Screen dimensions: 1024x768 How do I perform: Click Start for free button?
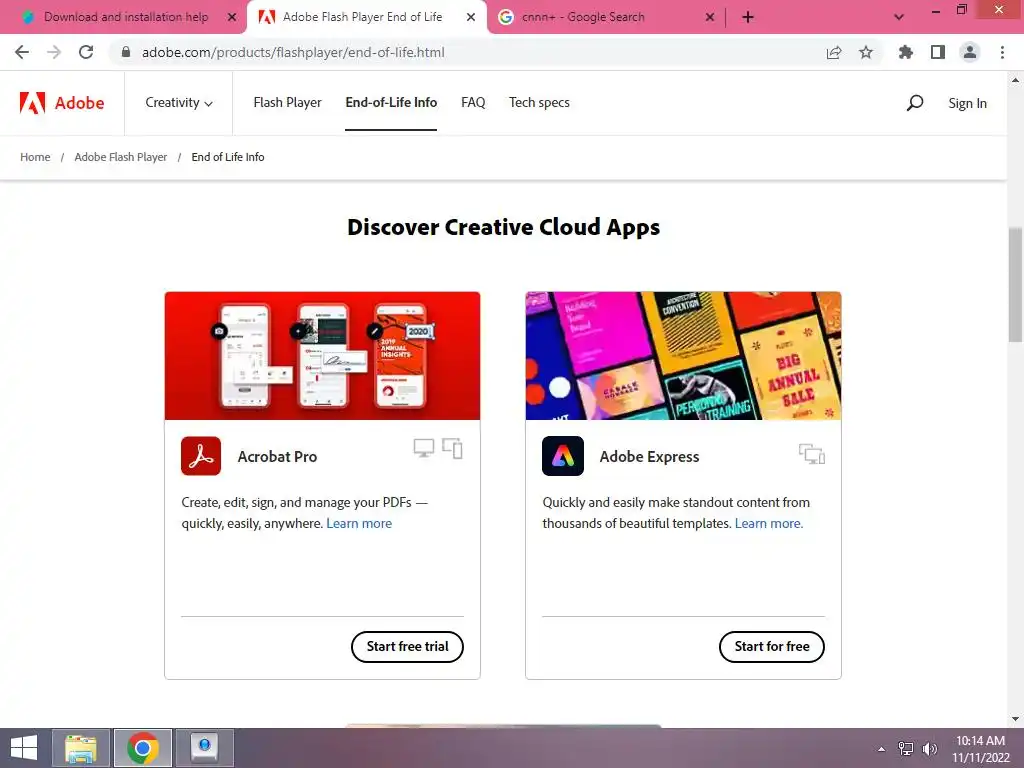pos(772,647)
